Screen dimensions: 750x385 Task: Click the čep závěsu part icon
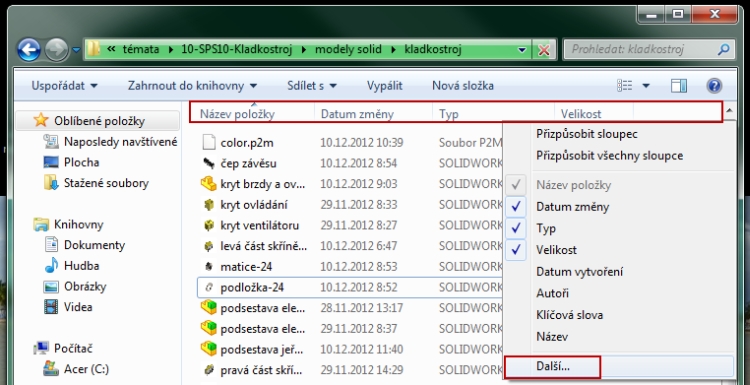coord(209,164)
